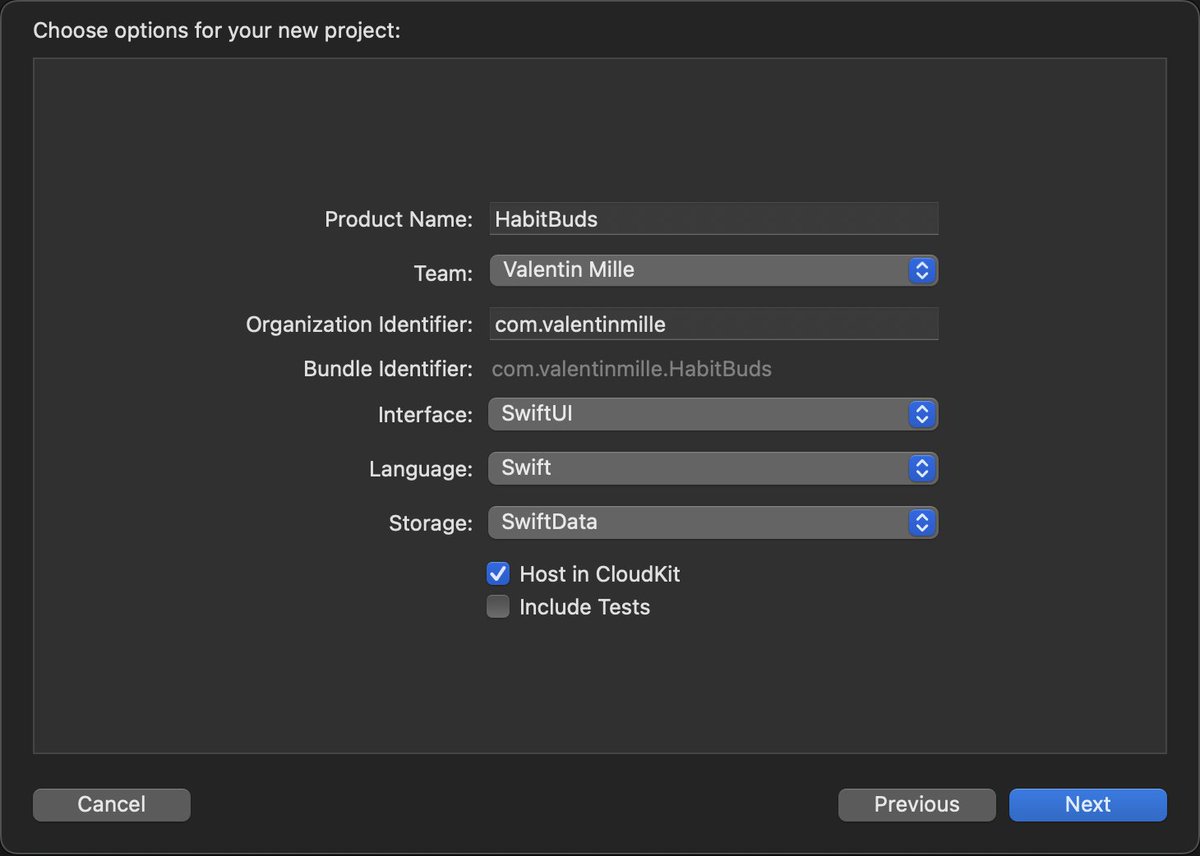Click the 'Host in CloudKit' label text
This screenshot has width=1200, height=856.
click(x=600, y=574)
